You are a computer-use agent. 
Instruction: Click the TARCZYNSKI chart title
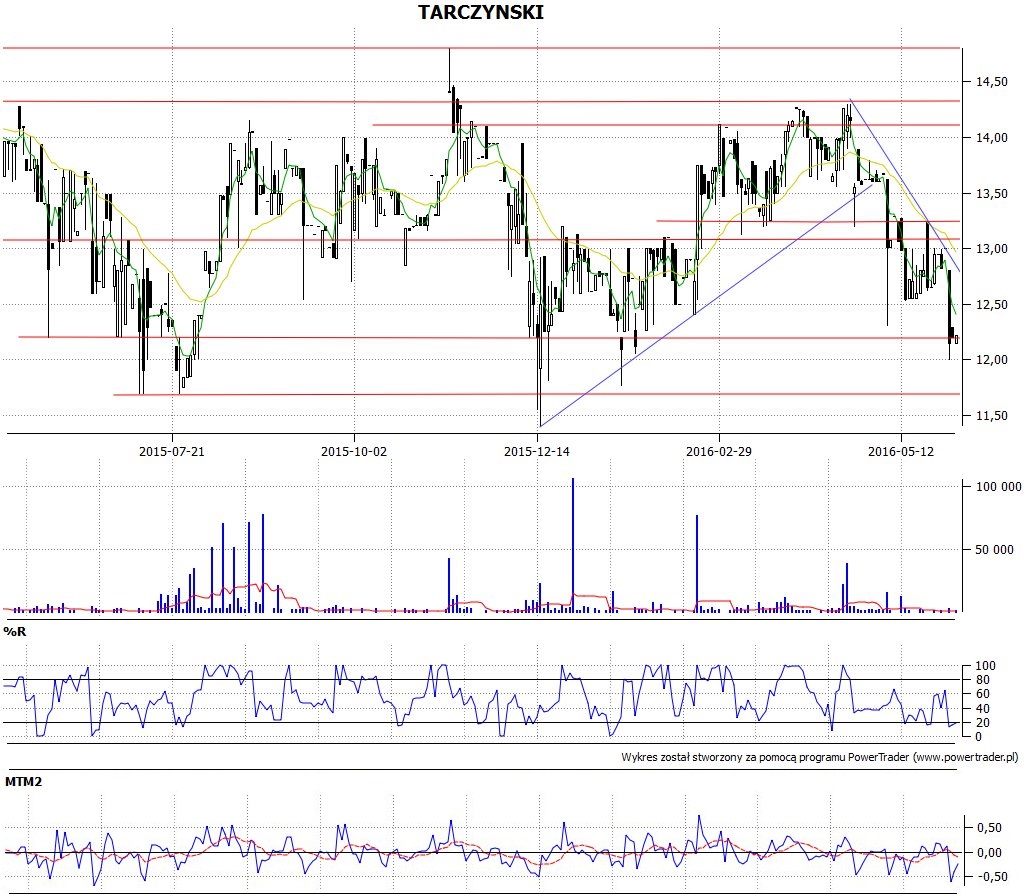[x=481, y=12]
